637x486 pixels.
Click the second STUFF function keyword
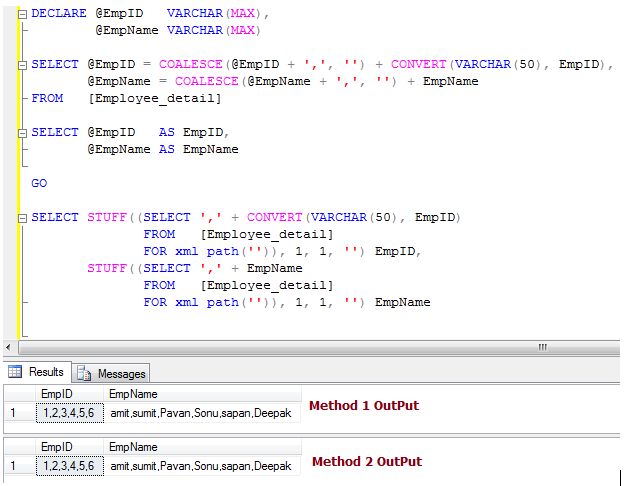(x=107, y=269)
